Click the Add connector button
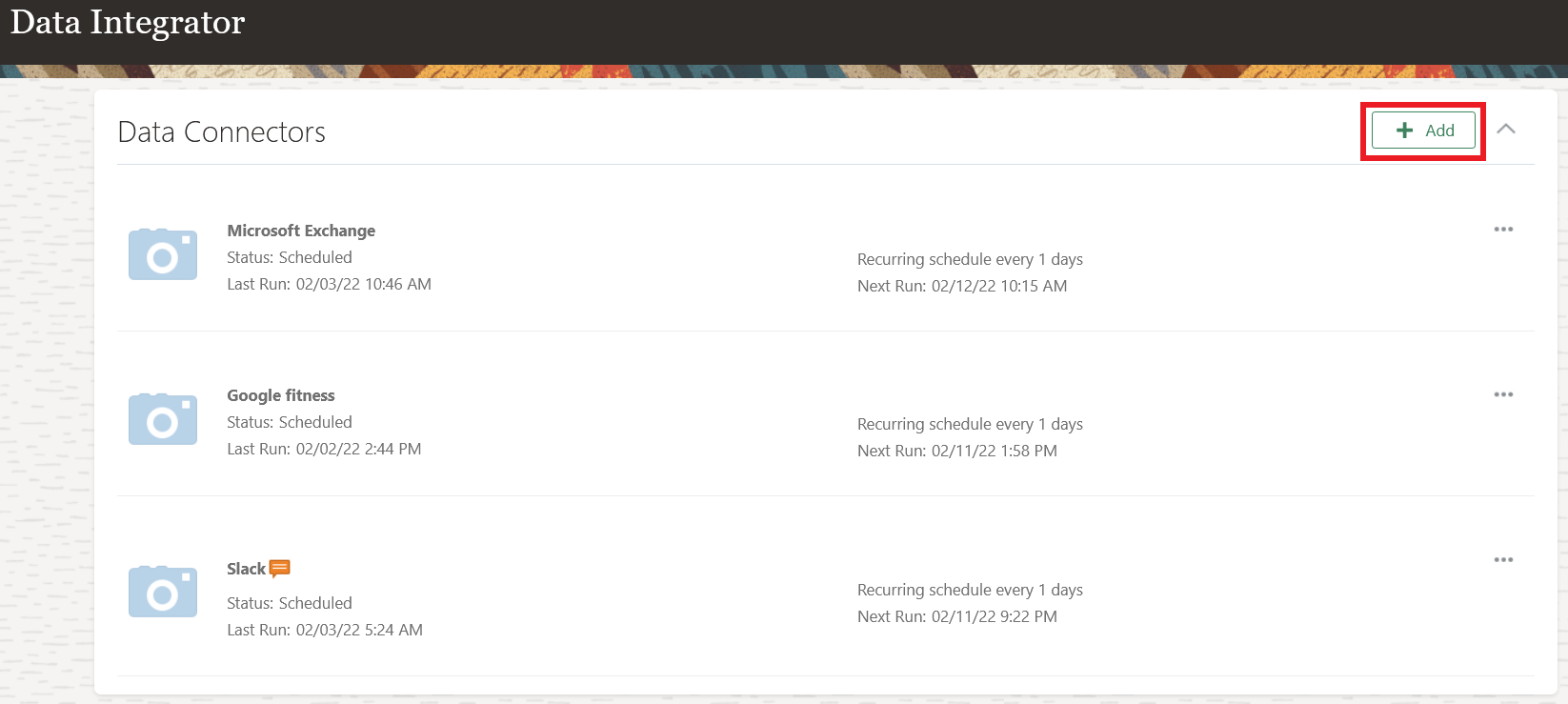This screenshot has height=704, width=1568. 1423,131
